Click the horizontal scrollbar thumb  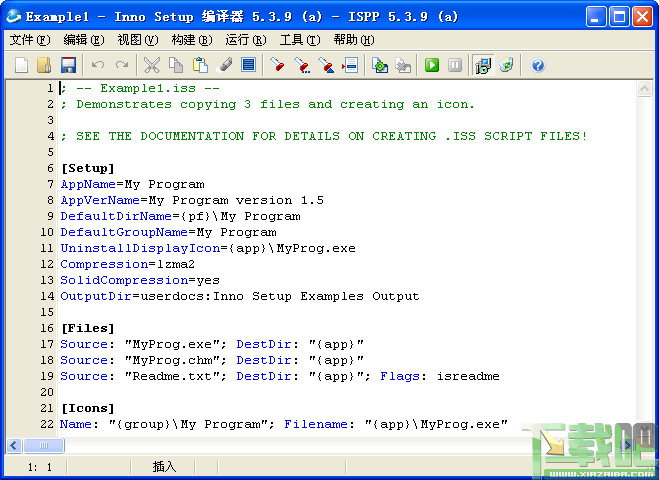(x=44, y=446)
